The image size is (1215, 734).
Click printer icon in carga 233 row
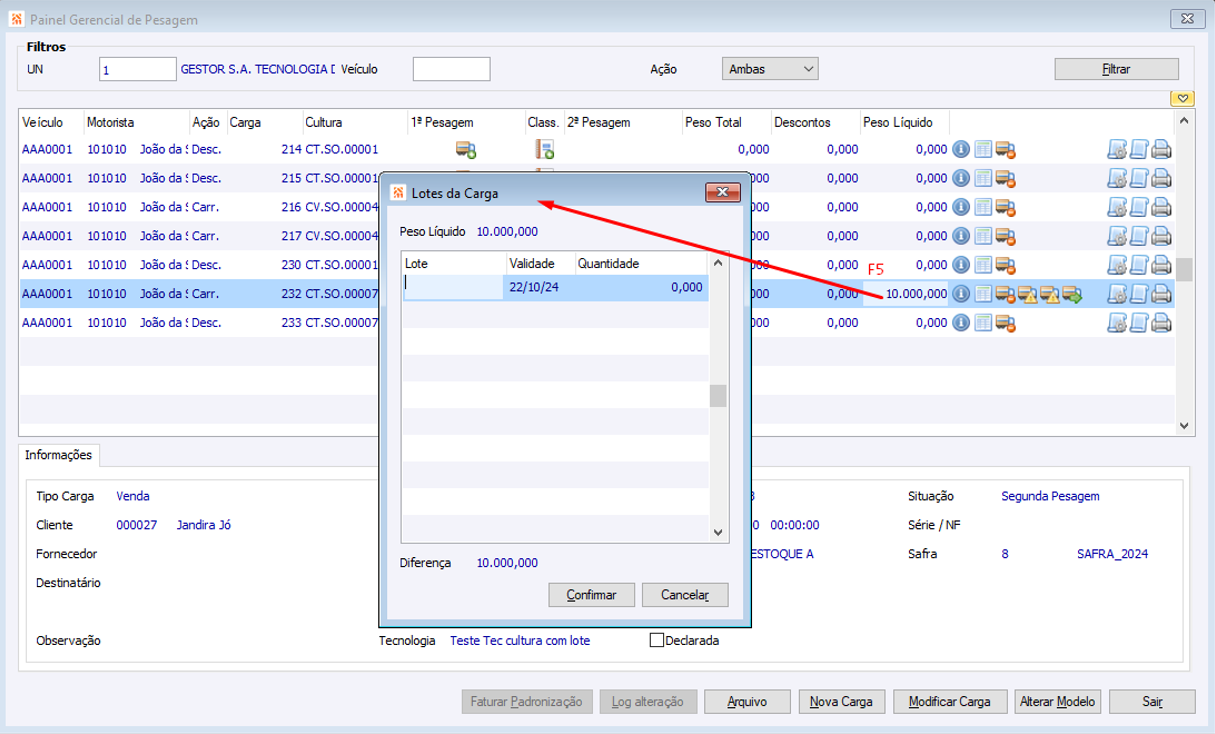(1161, 324)
